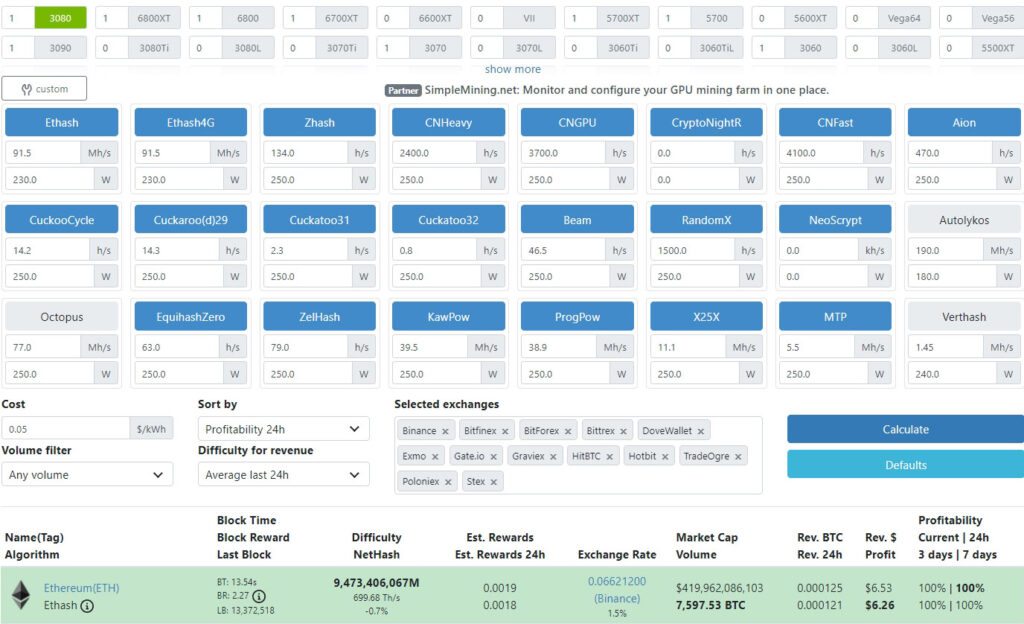Open the Sort by Profitability 24h dropdown
The height and width of the screenshot is (624, 1024).
pos(283,429)
